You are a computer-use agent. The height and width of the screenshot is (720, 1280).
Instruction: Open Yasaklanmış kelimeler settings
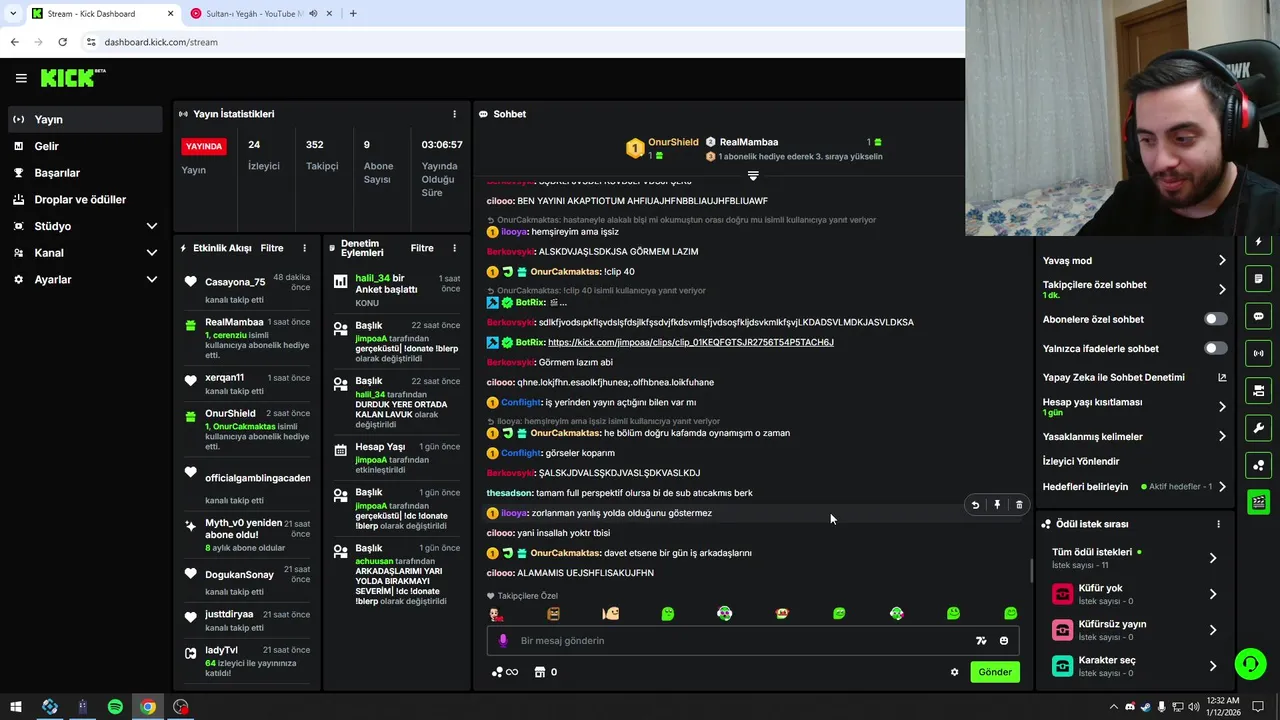[1135, 437]
